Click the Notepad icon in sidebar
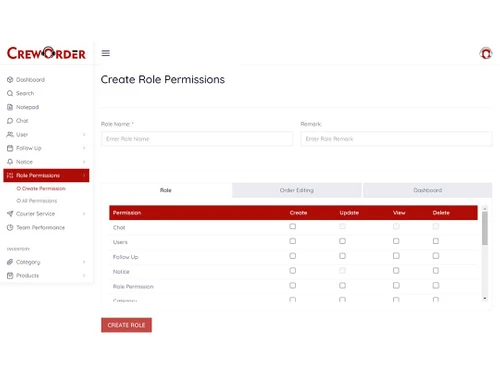 click(10, 107)
